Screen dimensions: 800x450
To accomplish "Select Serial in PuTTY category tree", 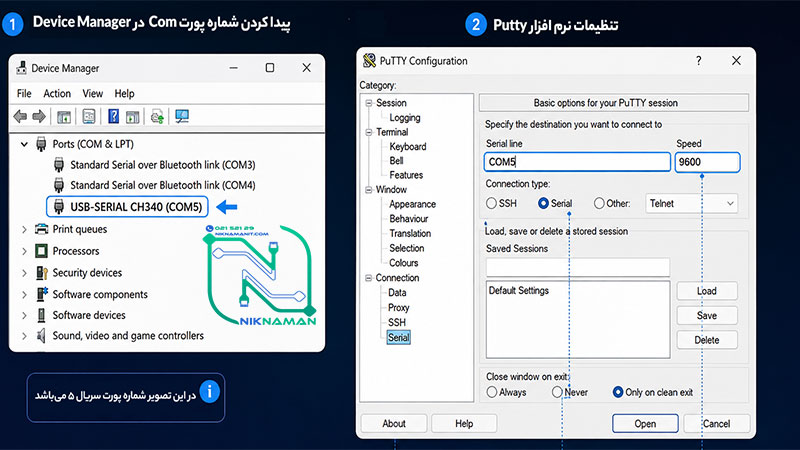I will [x=398, y=337].
